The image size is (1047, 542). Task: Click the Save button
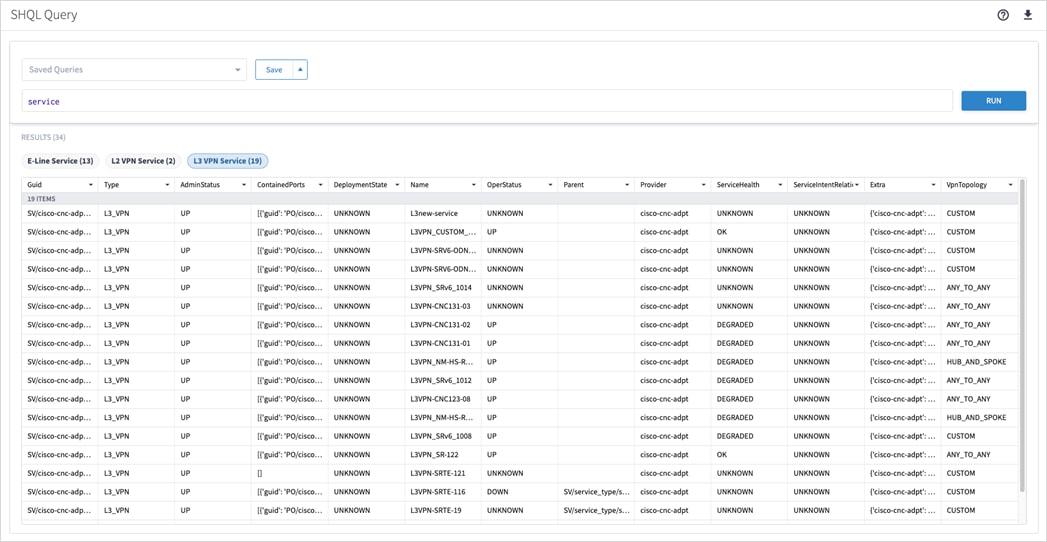pyautogui.click(x=274, y=69)
